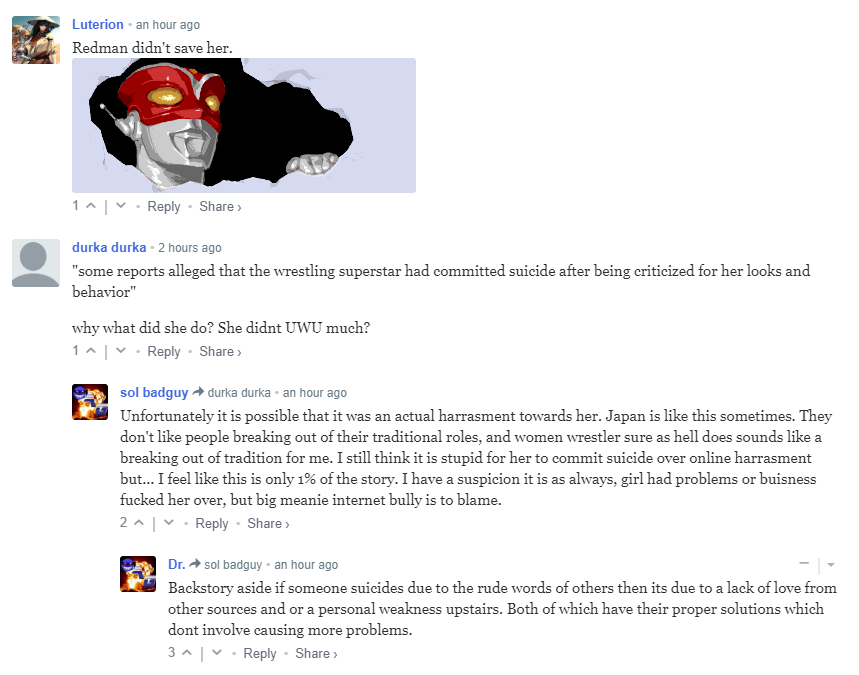Collapse Dr.'s comment with minus icon
859x675 pixels.
[804, 564]
